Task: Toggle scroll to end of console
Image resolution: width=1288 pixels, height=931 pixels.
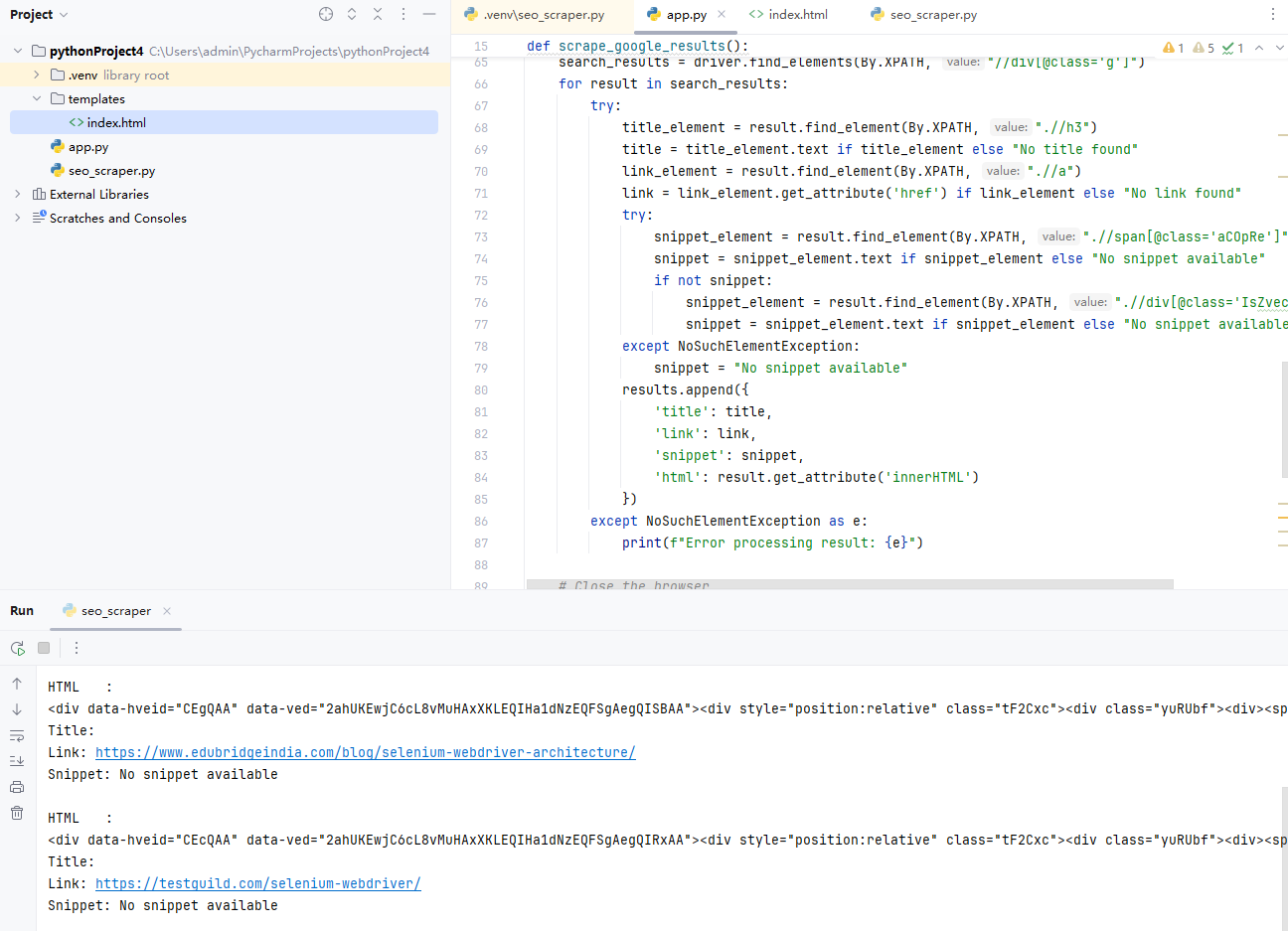Action: 17,761
